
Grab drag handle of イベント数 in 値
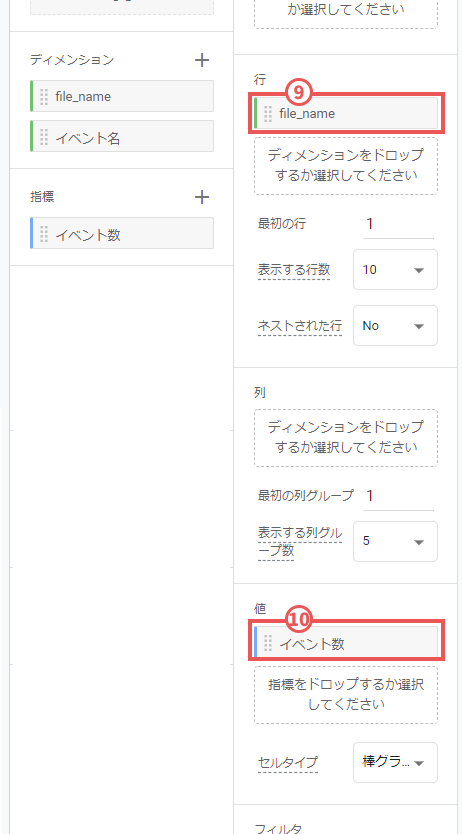pos(268,643)
